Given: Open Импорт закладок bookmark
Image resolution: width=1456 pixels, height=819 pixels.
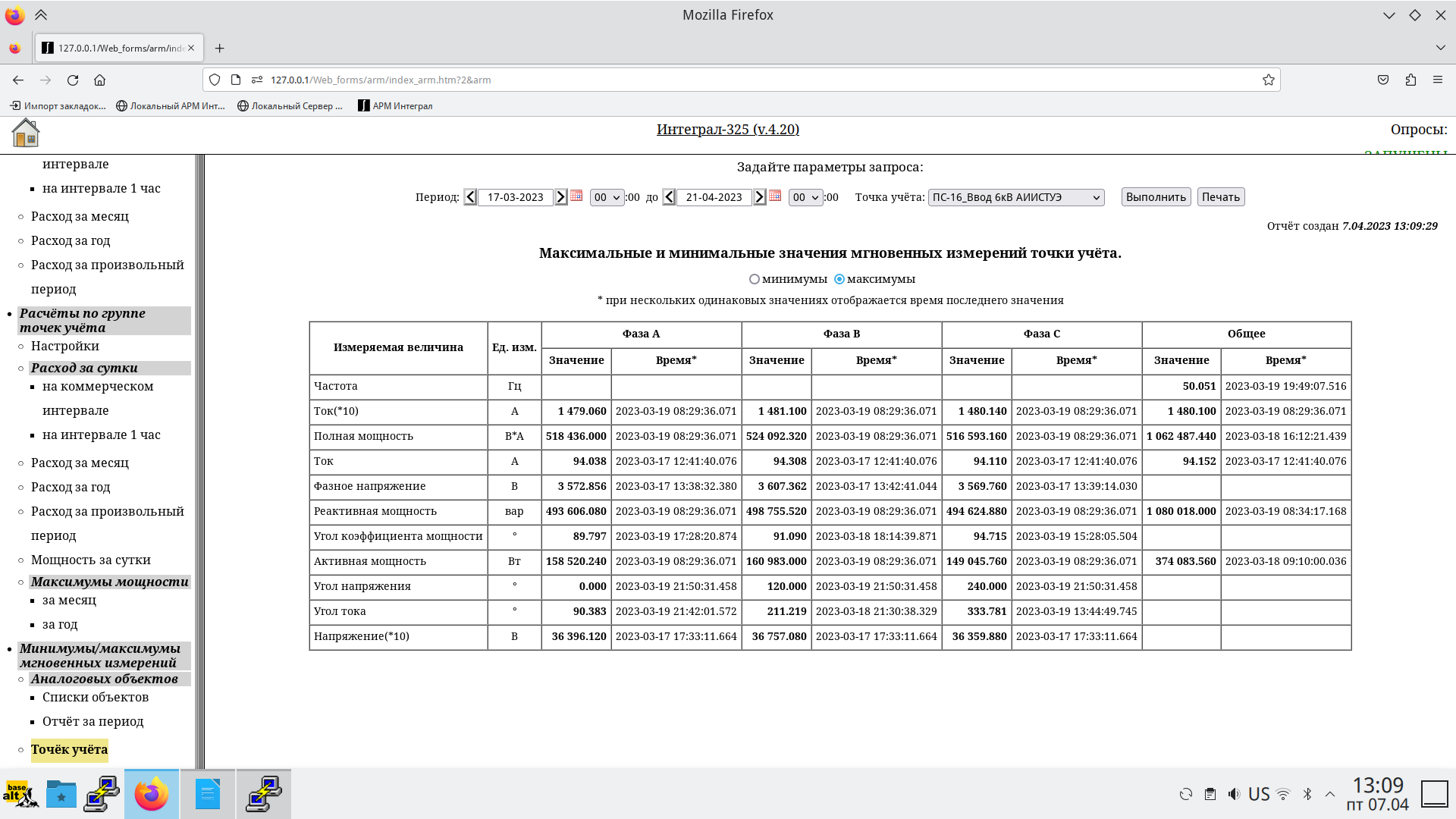Looking at the screenshot, I should [58, 106].
